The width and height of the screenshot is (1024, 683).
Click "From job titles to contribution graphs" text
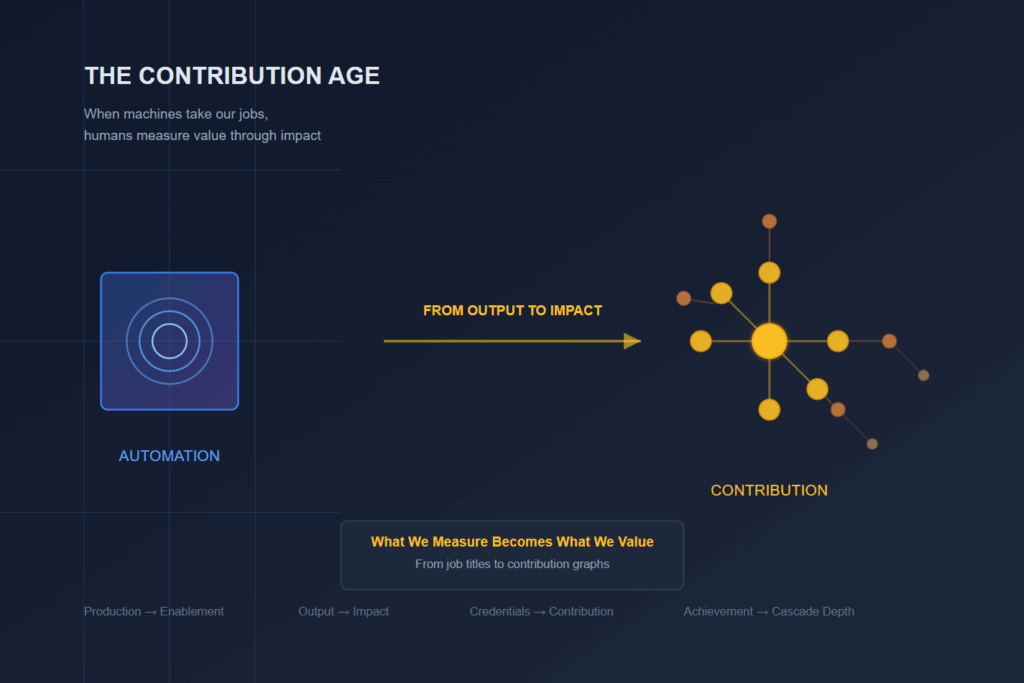click(512, 564)
